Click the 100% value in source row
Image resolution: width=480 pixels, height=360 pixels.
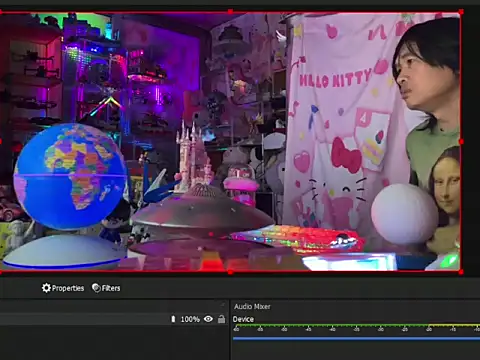point(190,319)
